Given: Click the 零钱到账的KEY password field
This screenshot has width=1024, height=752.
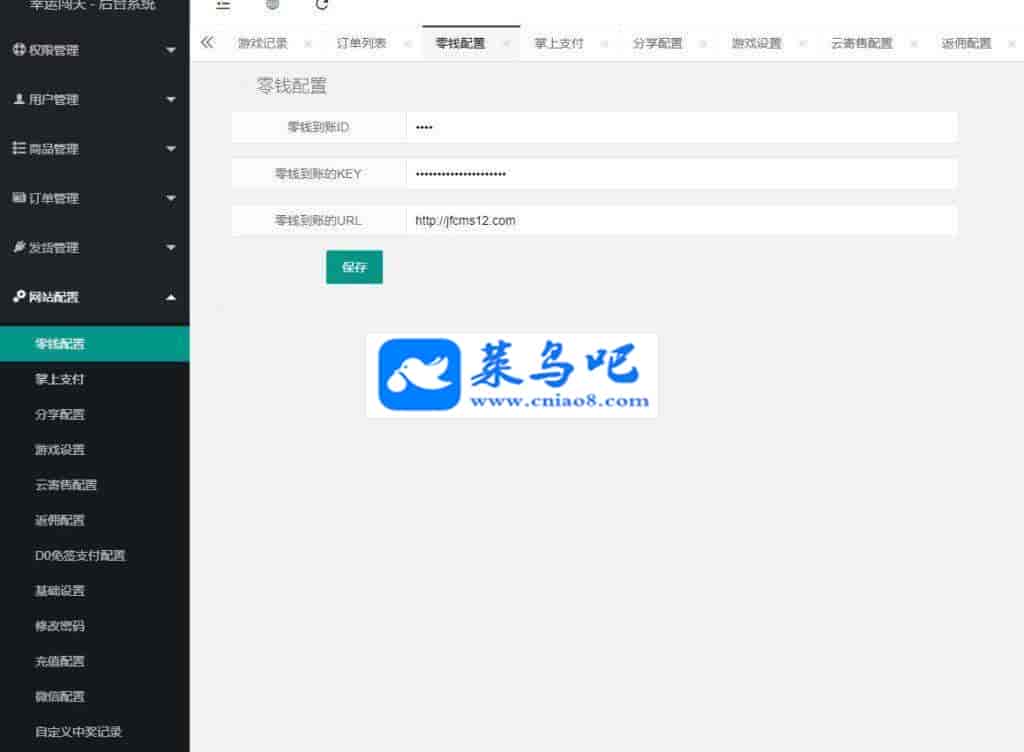Looking at the screenshot, I should [x=681, y=173].
